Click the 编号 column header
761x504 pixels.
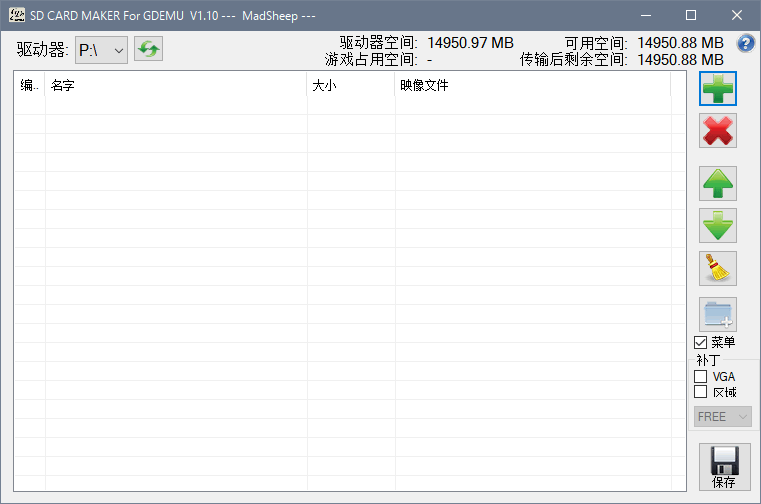[29, 86]
